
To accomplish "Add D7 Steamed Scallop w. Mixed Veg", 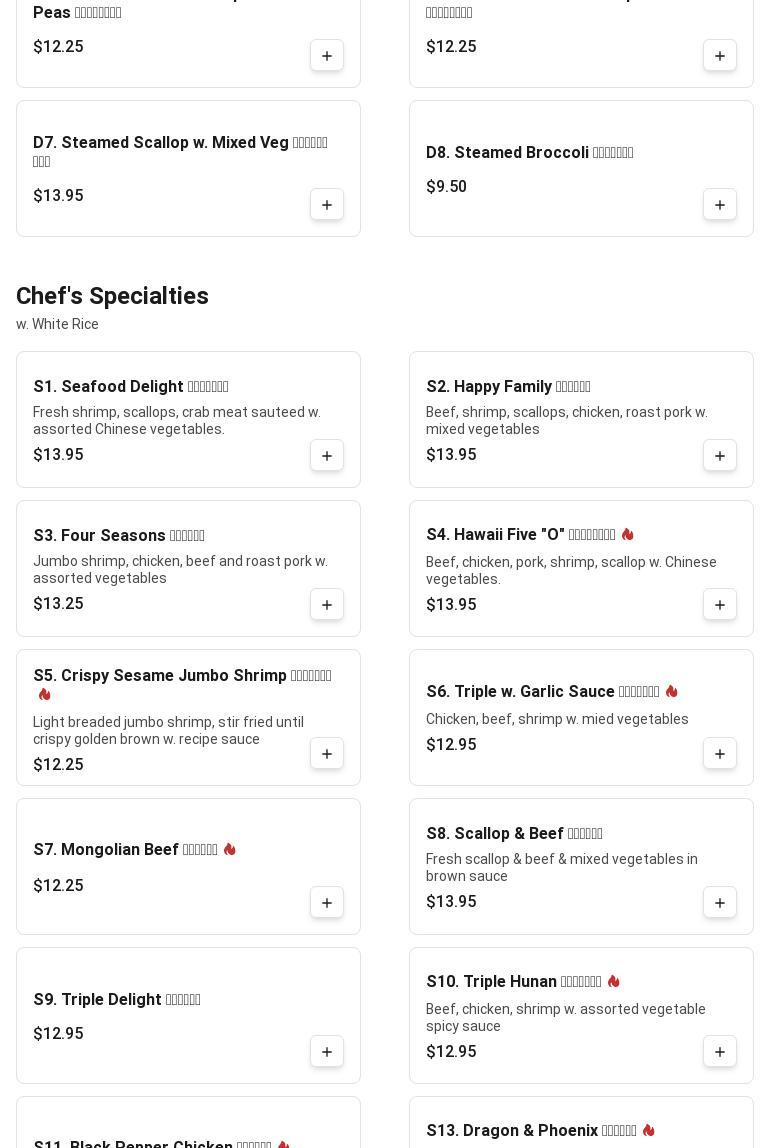I will pos(326,204).
